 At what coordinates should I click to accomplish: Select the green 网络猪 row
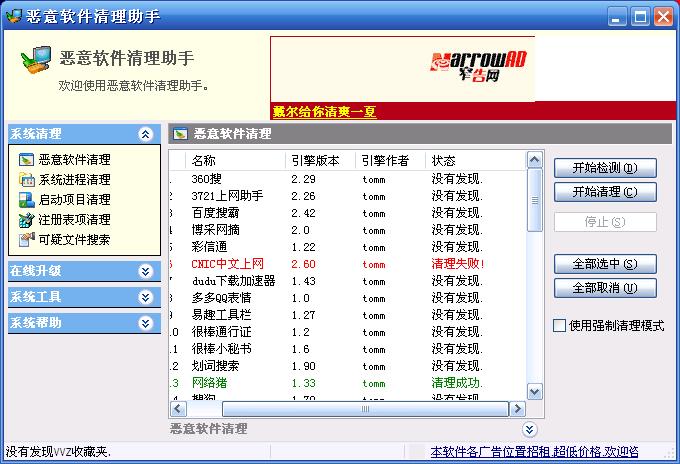[x=347, y=383]
